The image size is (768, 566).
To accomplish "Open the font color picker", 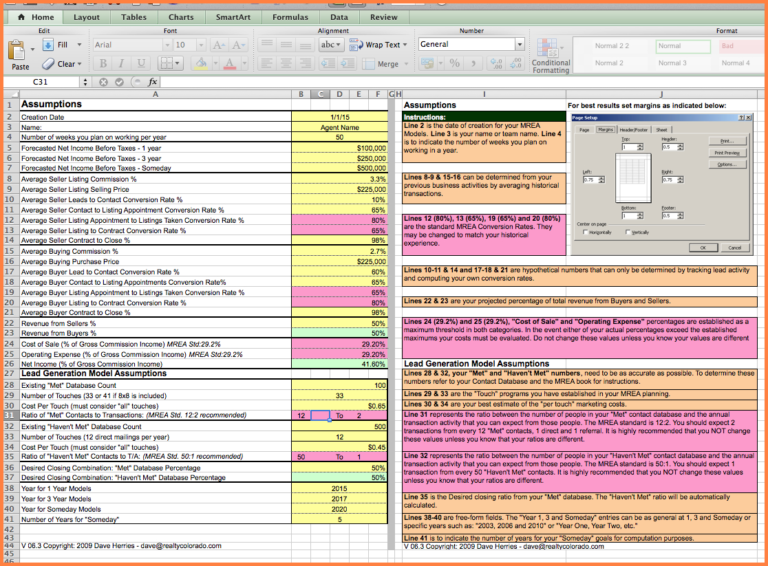I will 236,63.
